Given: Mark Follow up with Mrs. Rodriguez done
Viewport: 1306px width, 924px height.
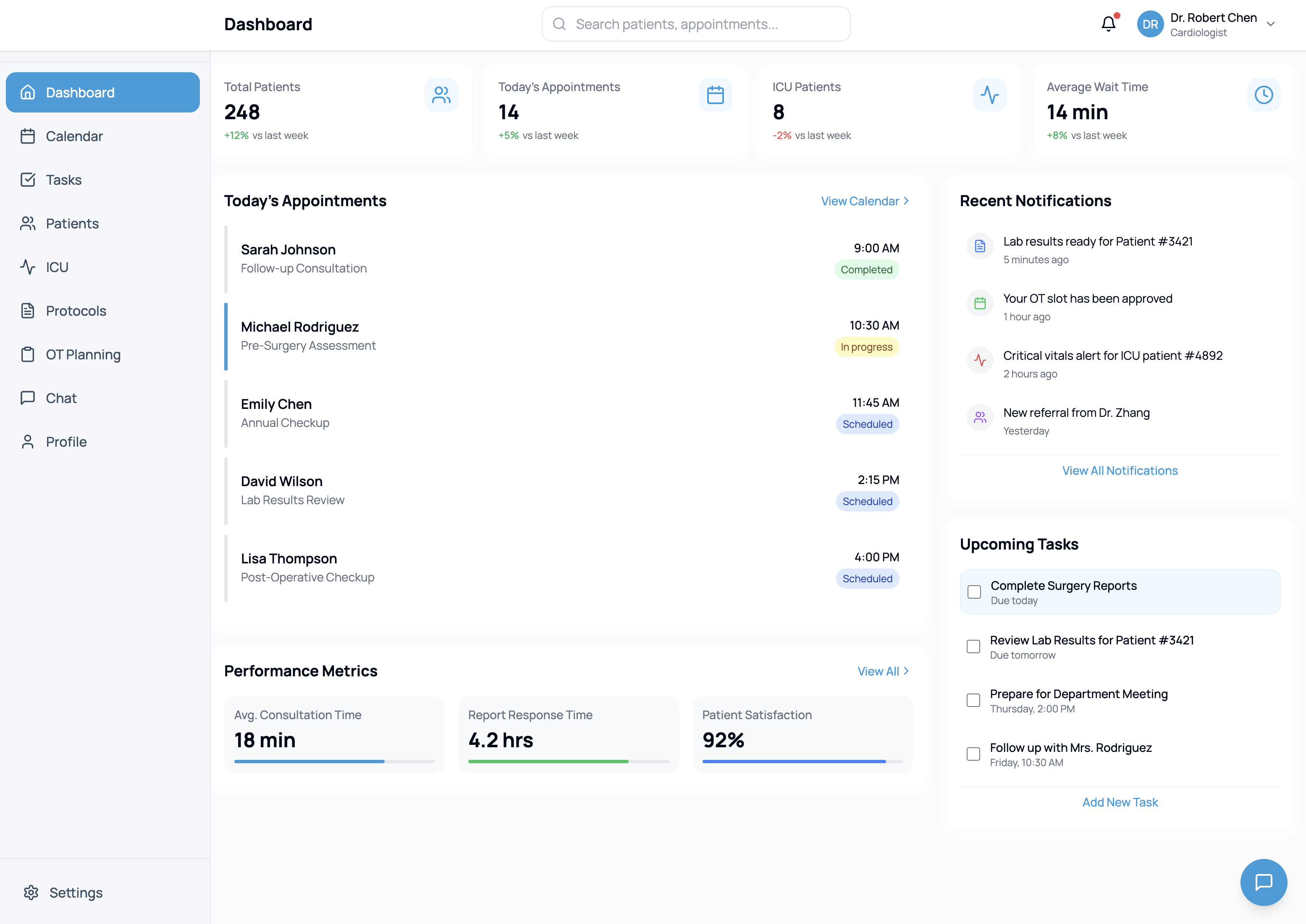Looking at the screenshot, I should [974, 754].
